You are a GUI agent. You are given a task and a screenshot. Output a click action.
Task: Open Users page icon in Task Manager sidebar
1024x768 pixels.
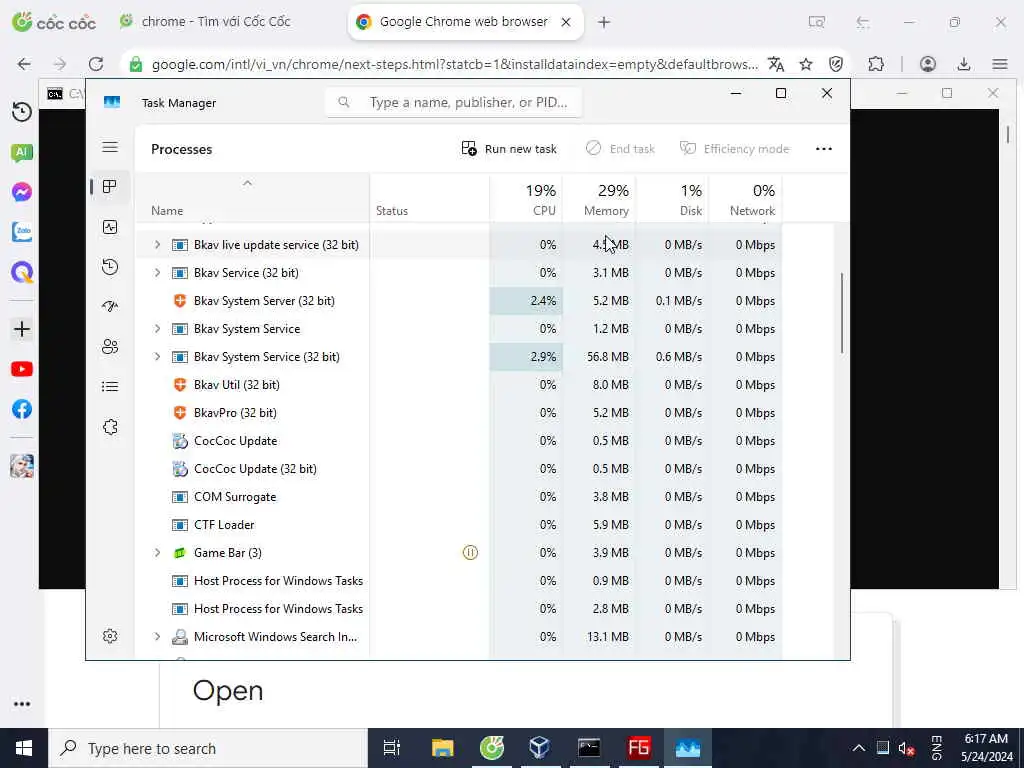tap(110, 346)
